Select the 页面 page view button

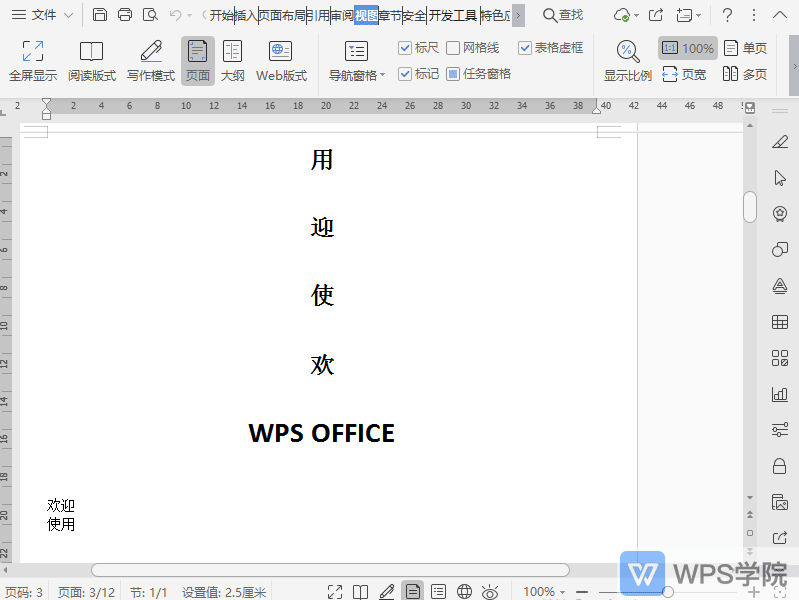198,61
